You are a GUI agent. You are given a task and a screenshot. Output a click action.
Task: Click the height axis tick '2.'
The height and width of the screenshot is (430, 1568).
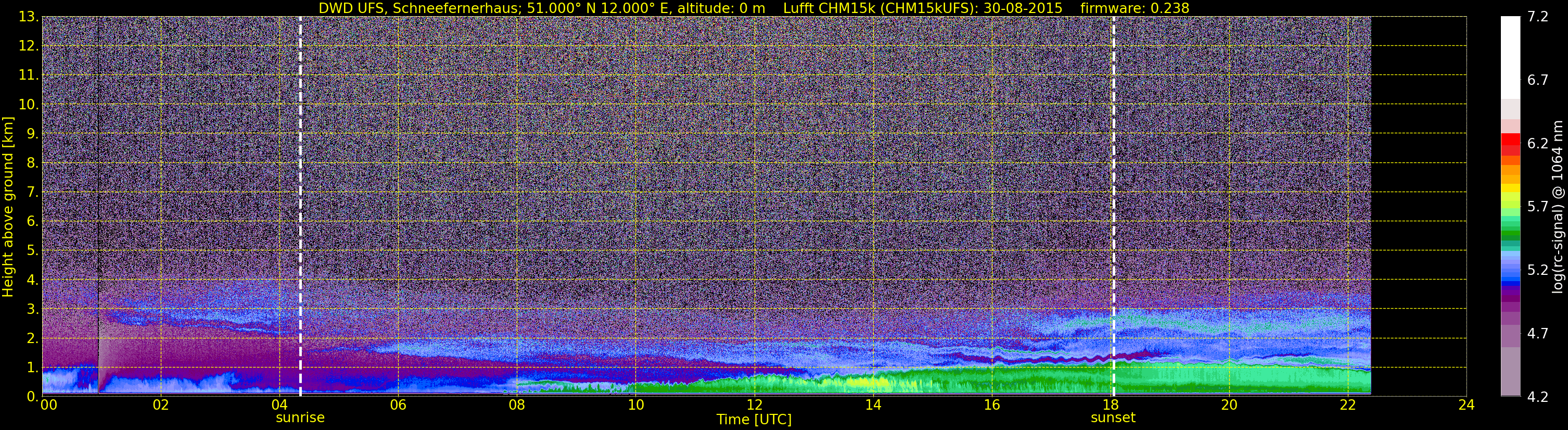(33, 338)
